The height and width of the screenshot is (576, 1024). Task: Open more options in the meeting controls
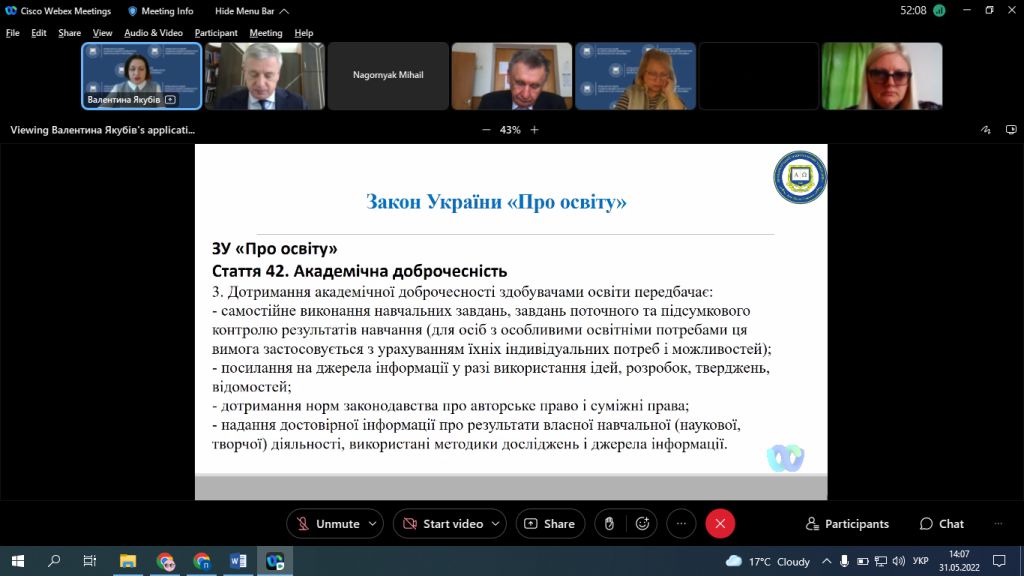click(x=681, y=524)
